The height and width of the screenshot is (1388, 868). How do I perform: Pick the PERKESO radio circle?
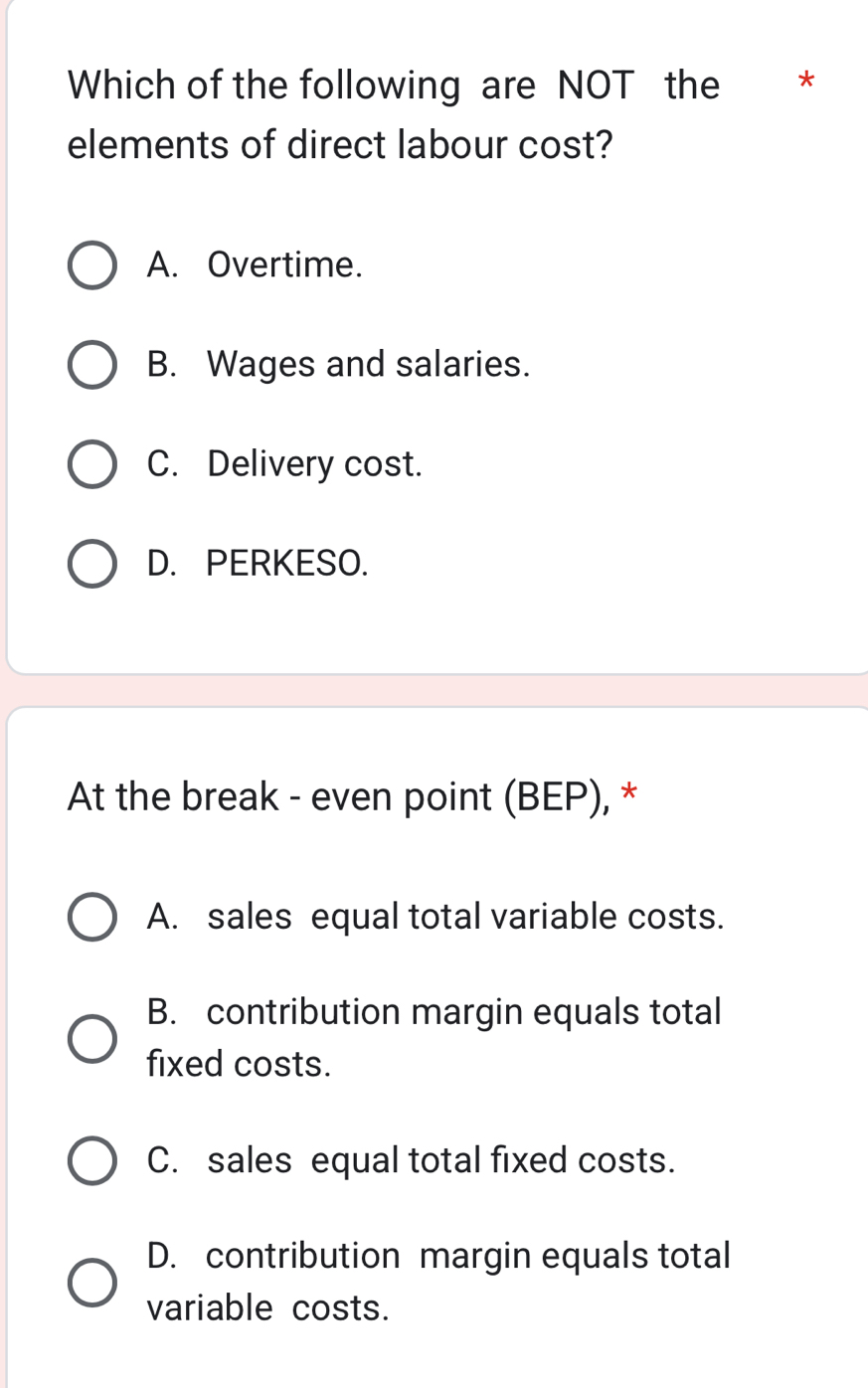tap(92, 564)
